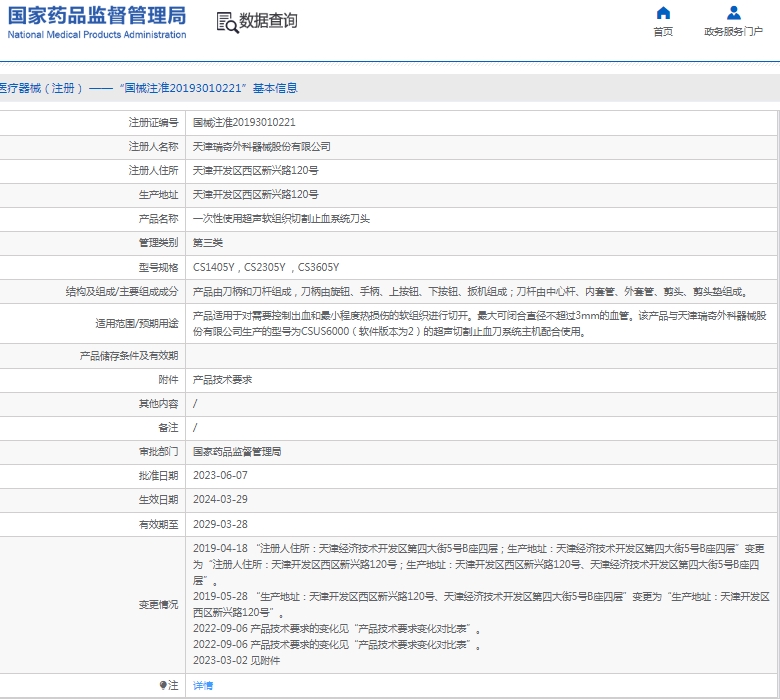This screenshot has height=700, width=780.
Task: Click the 2019-04-18 change record entry
Action: click(x=479, y=565)
